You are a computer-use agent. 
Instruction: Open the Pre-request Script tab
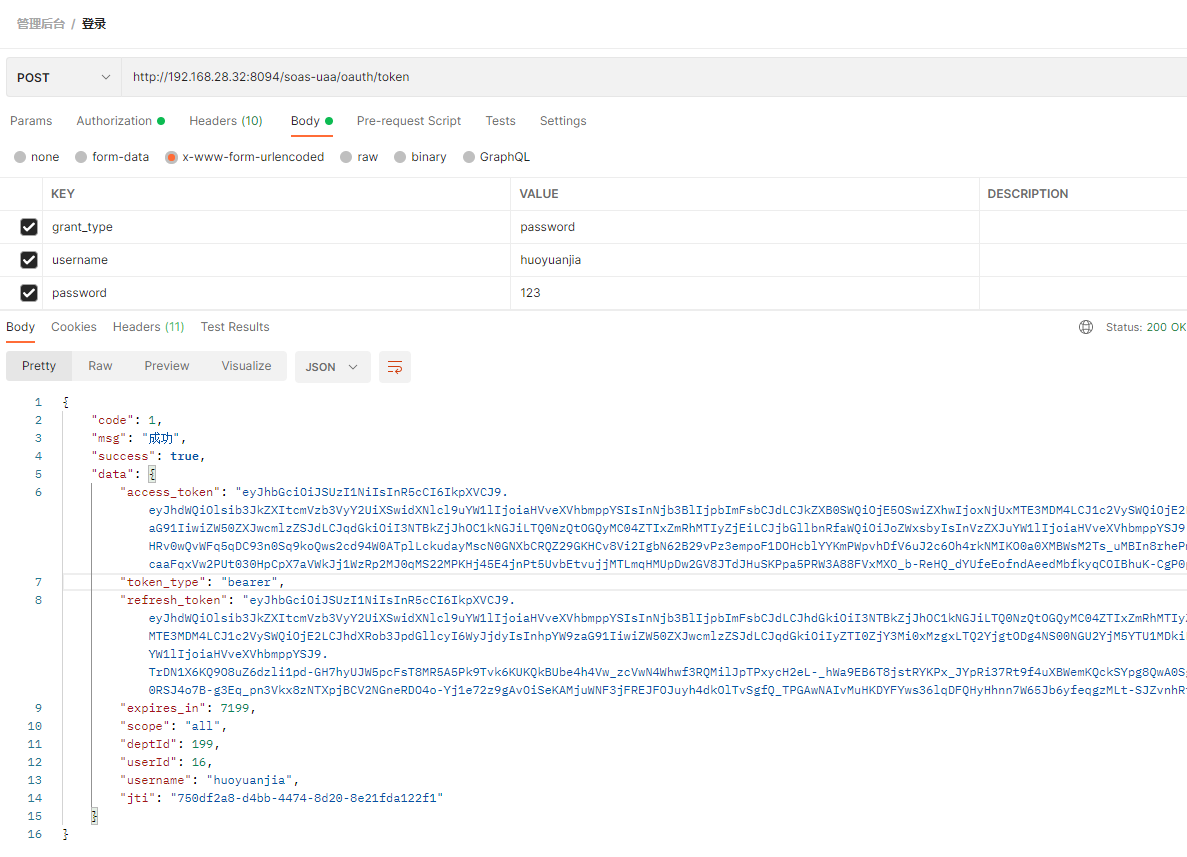[409, 121]
